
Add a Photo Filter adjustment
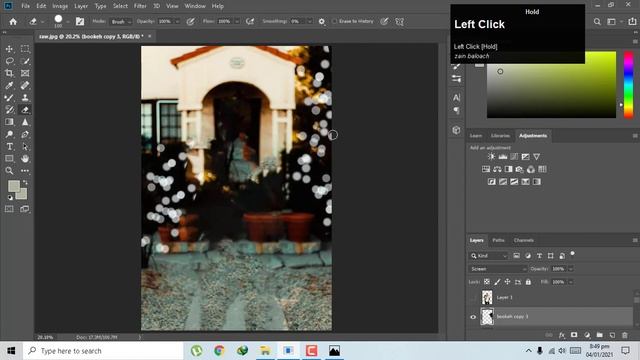tap(519, 169)
